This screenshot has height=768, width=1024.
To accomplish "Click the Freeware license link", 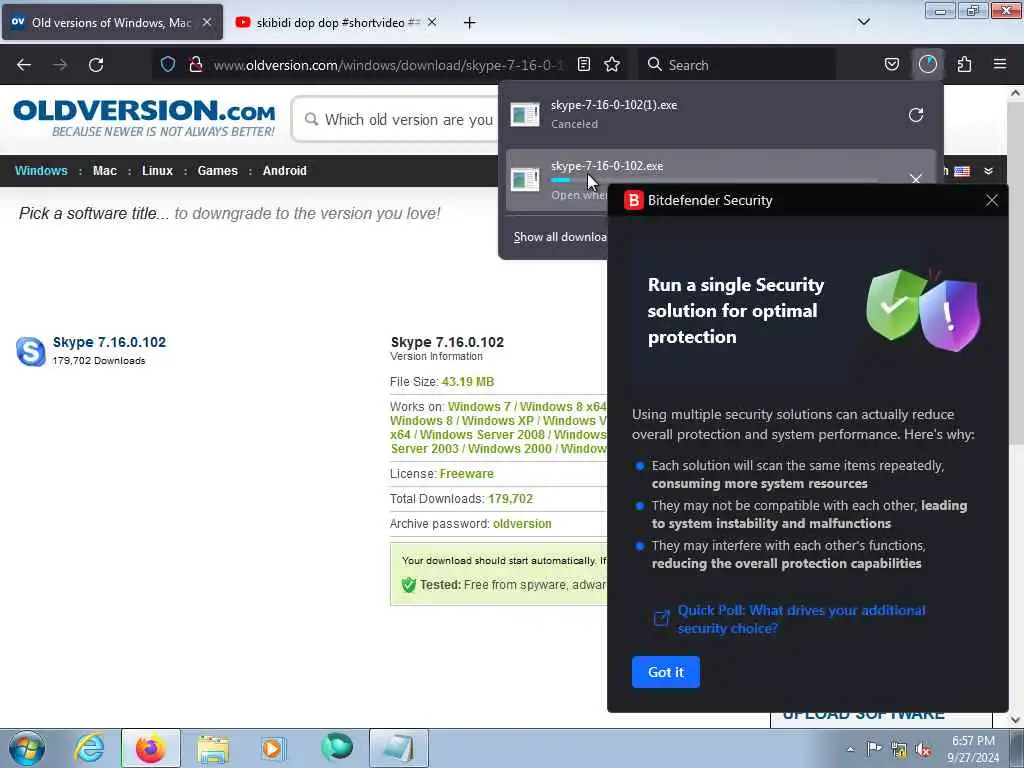I will tap(466, 473).
